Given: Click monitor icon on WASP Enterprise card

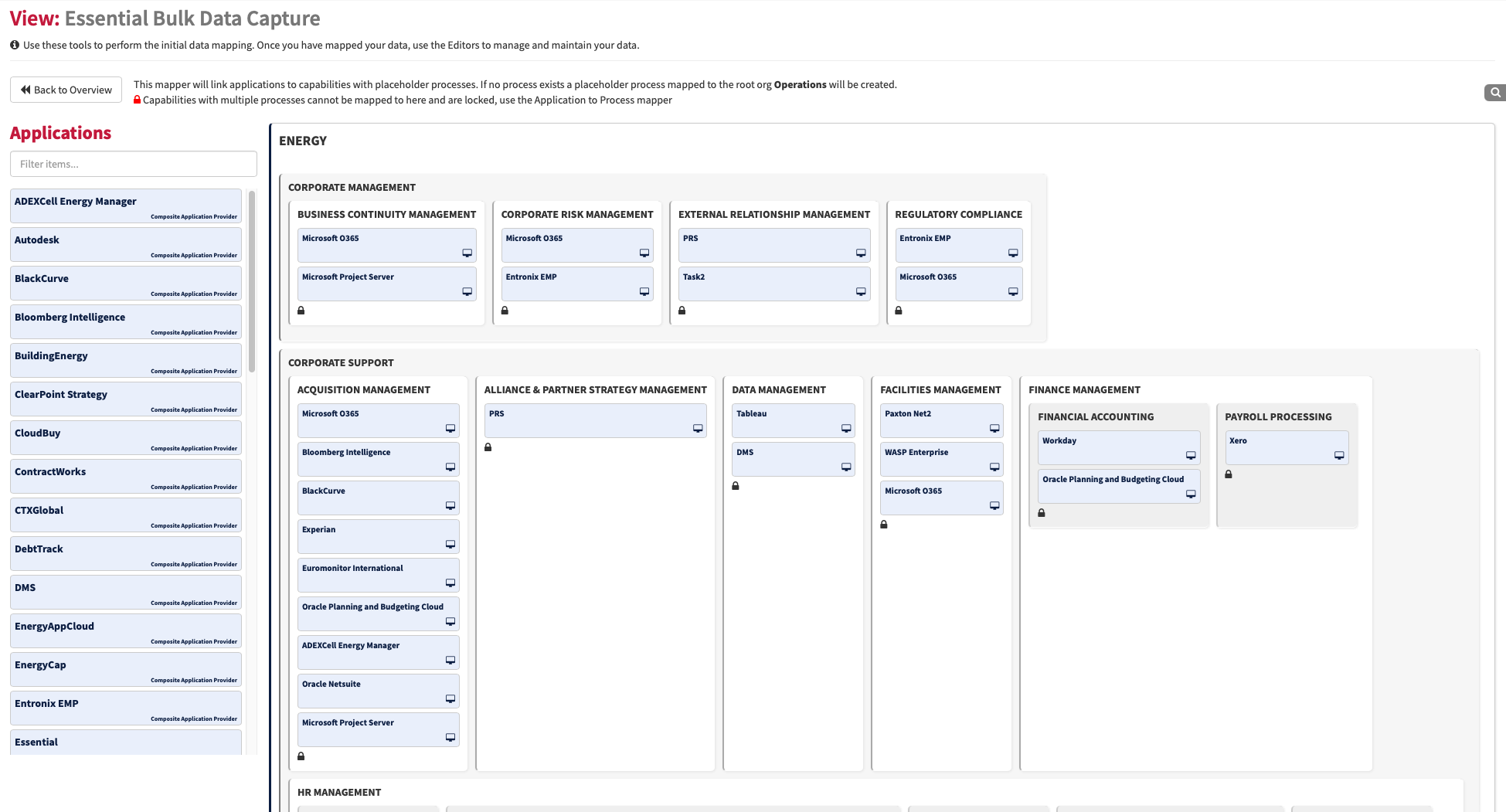Looking at the screenshot, I should (994, 467).
